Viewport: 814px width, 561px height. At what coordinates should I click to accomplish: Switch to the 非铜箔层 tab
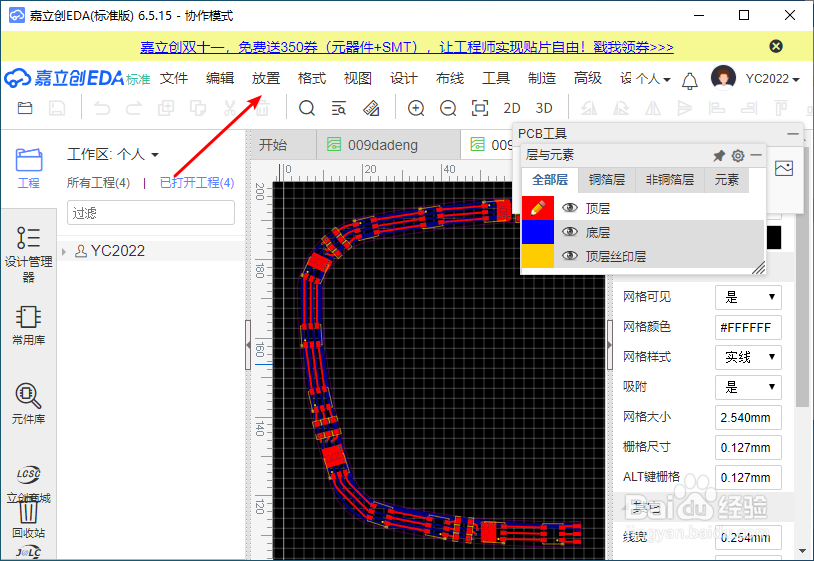670,180
